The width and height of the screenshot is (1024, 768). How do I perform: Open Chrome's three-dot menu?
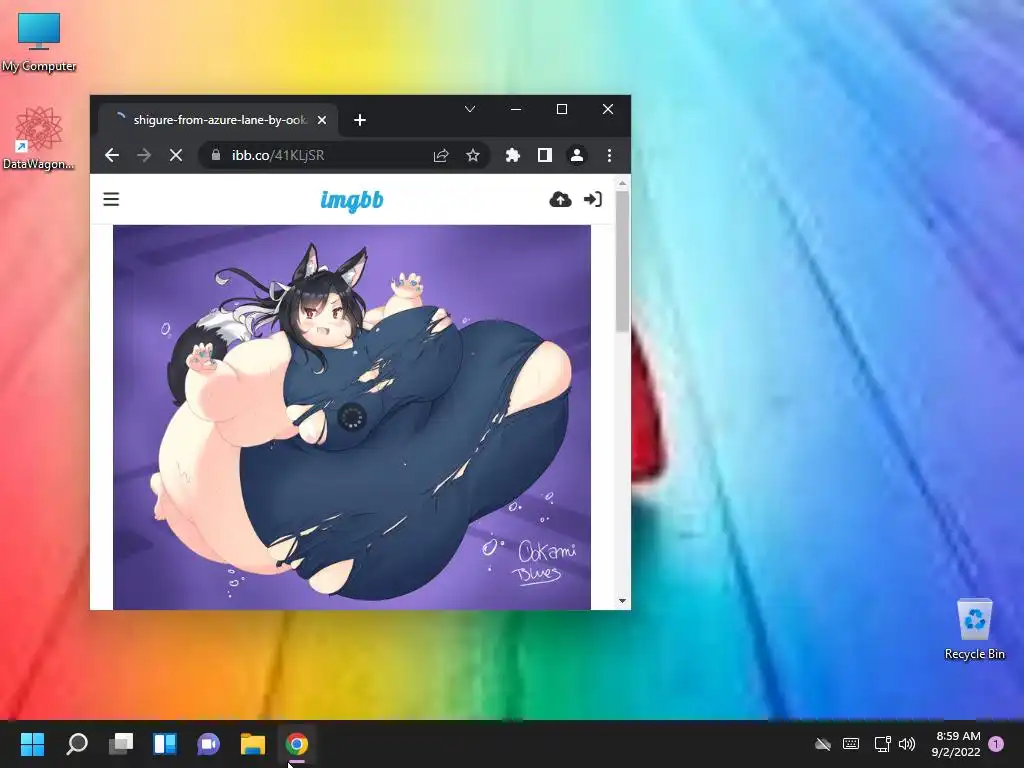609,155
